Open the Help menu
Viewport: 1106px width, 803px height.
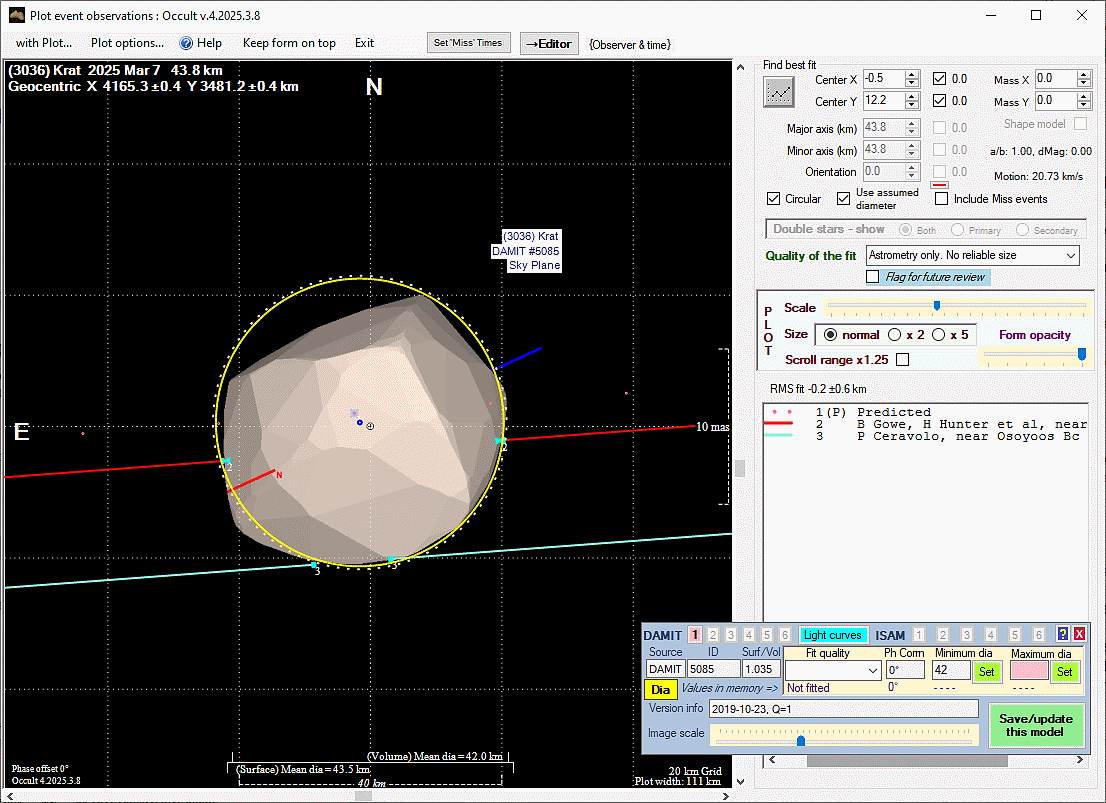209,43
